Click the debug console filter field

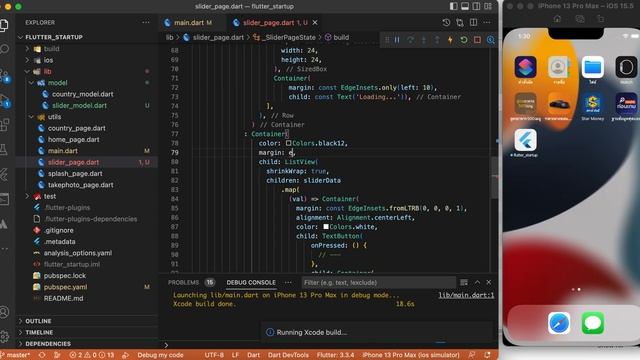[378, 282]
